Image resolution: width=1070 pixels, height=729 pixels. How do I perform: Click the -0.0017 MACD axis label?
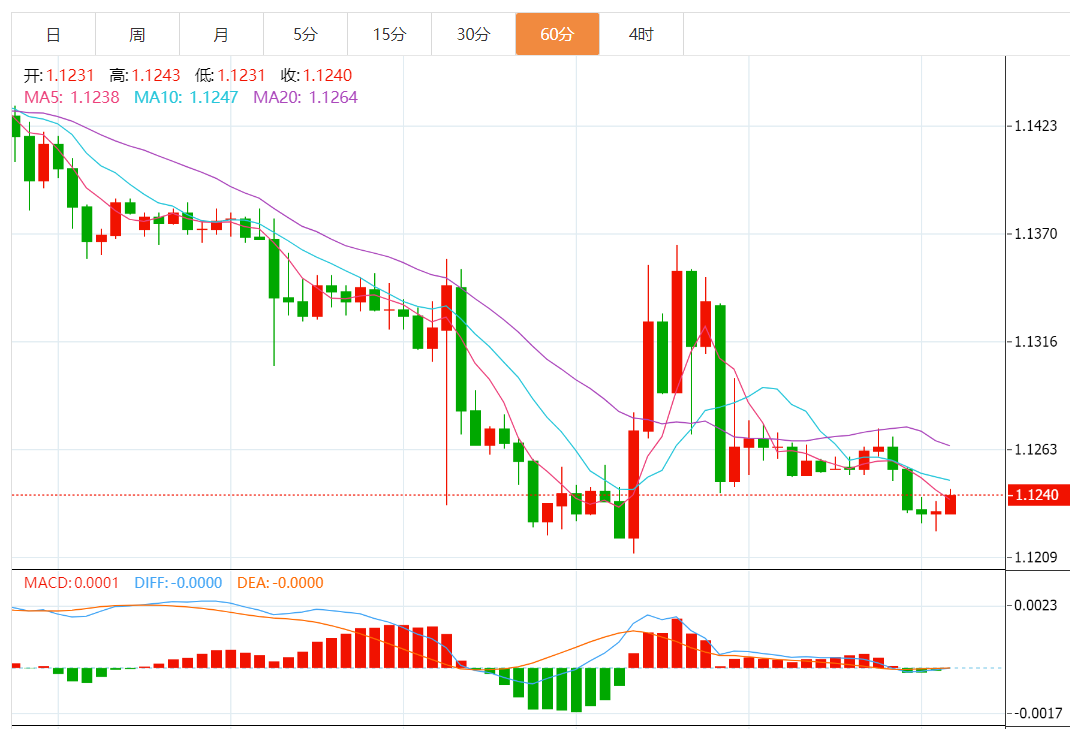coord(1038,713)
